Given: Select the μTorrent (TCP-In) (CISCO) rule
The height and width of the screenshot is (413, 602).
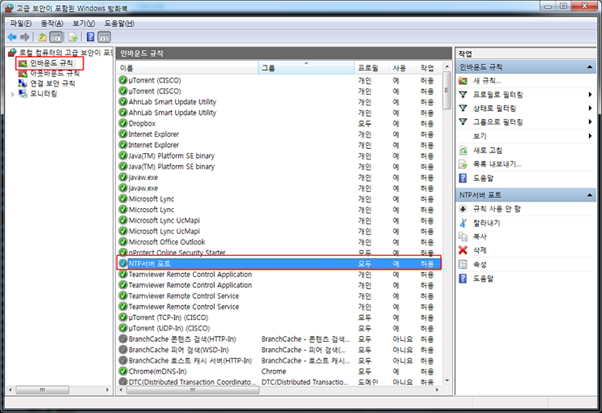Looking at the screenshot, I should coord(279,317).
